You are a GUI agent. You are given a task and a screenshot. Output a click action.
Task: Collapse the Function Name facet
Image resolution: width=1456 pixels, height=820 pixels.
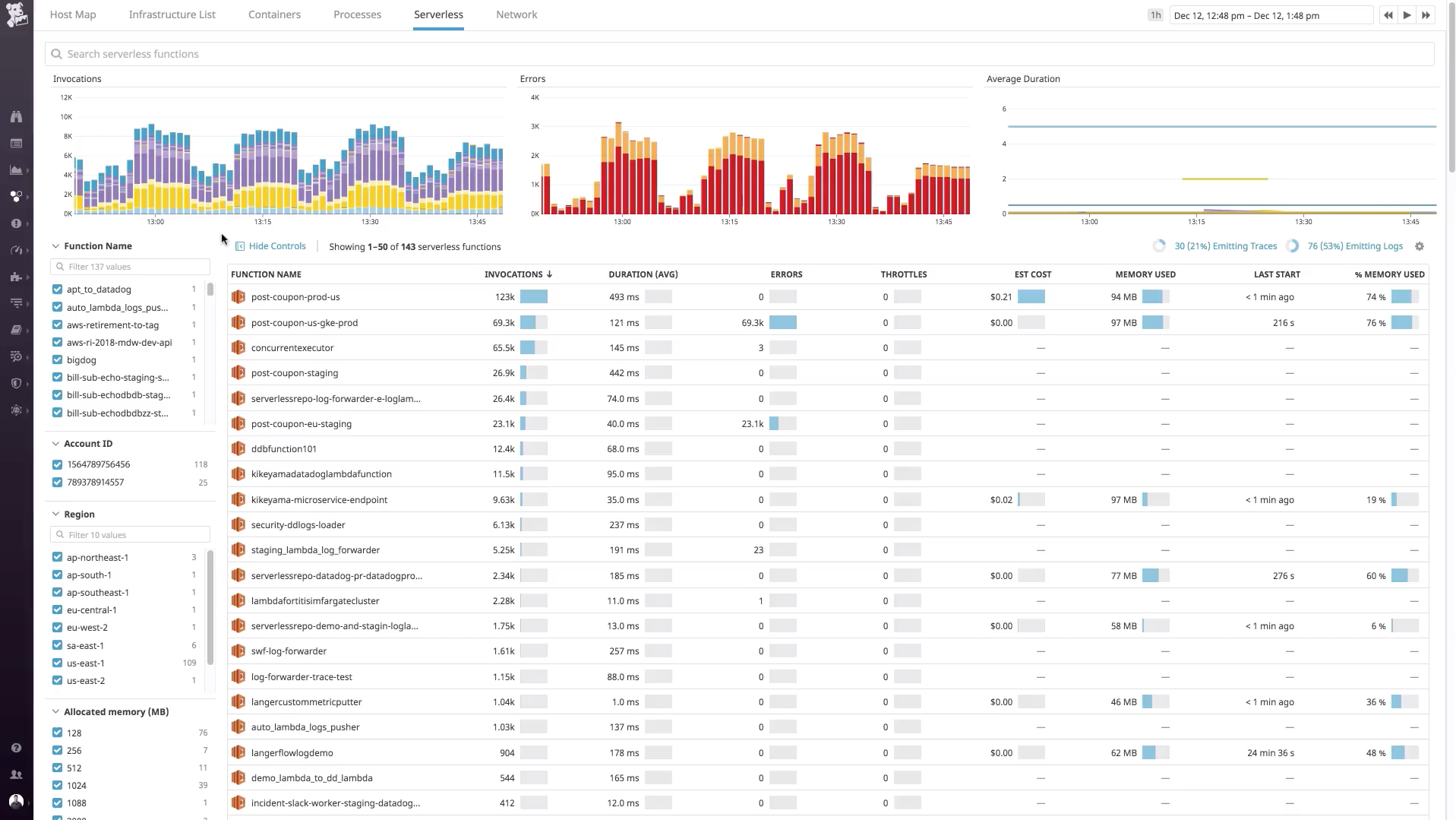tap(55, 246)
